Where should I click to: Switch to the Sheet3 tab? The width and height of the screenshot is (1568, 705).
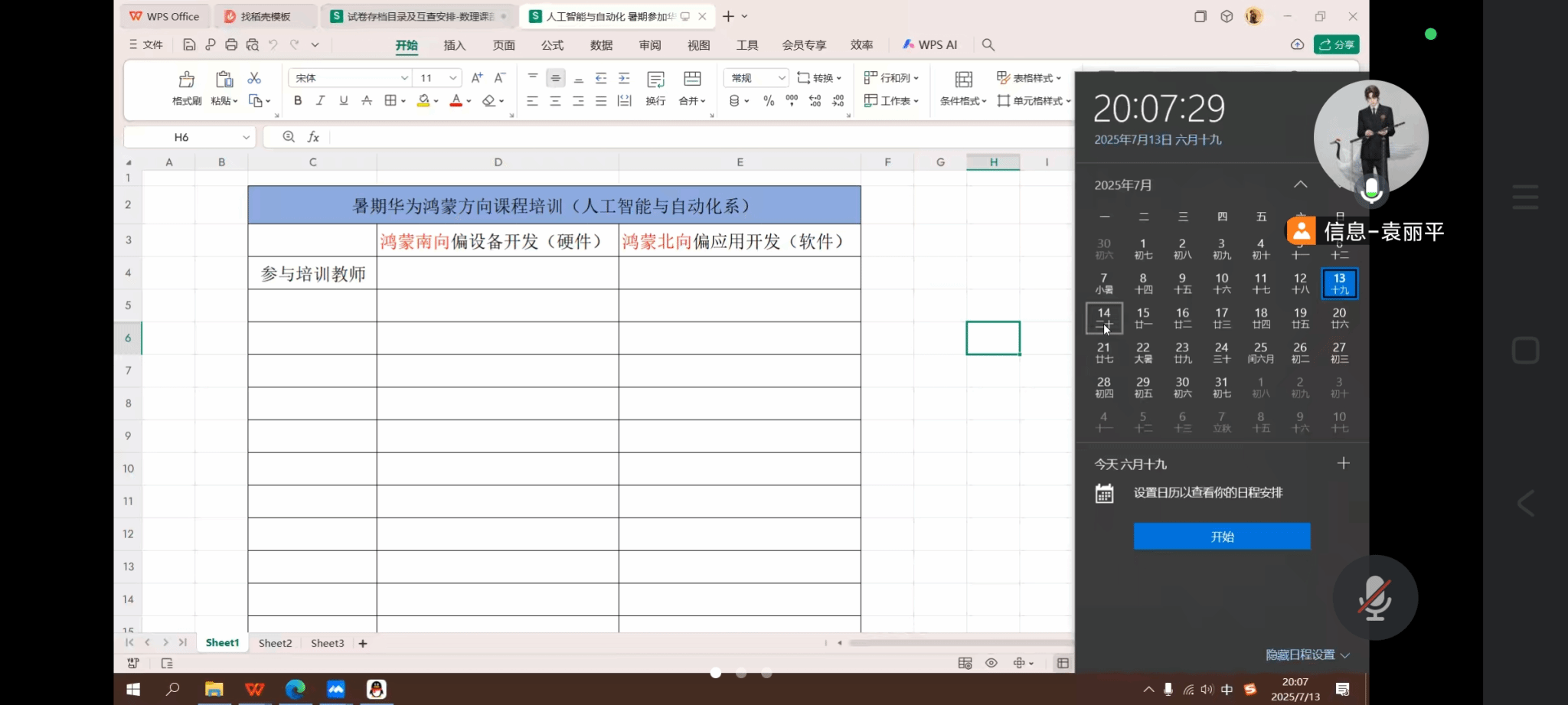(x=327, y=643)
